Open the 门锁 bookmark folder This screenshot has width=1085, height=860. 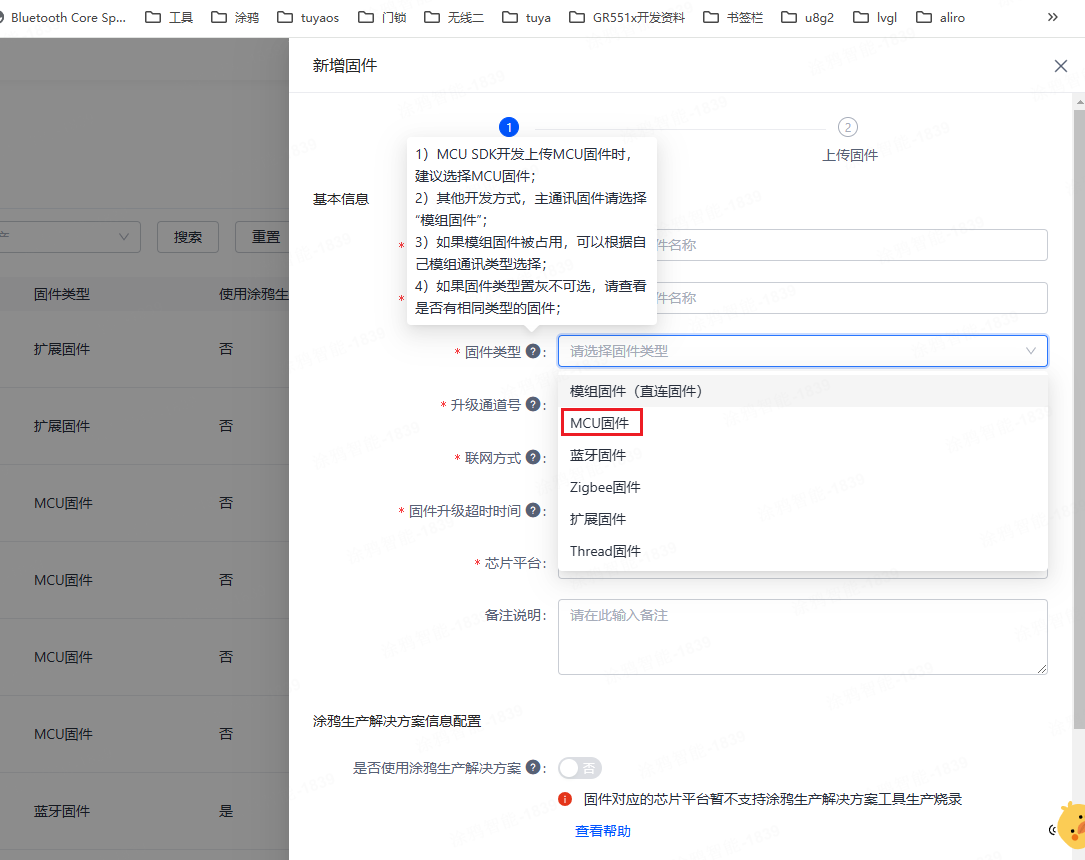click(x=382, y=17)
